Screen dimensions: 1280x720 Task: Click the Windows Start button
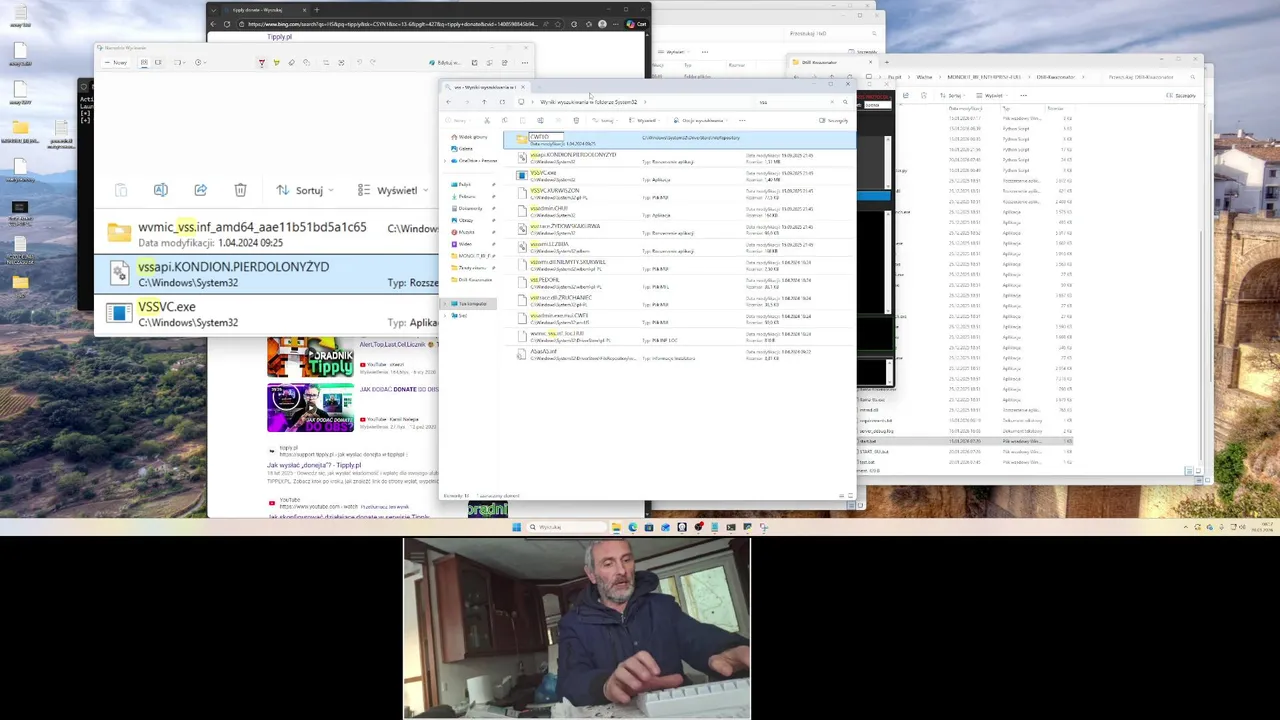coord(516,527)
